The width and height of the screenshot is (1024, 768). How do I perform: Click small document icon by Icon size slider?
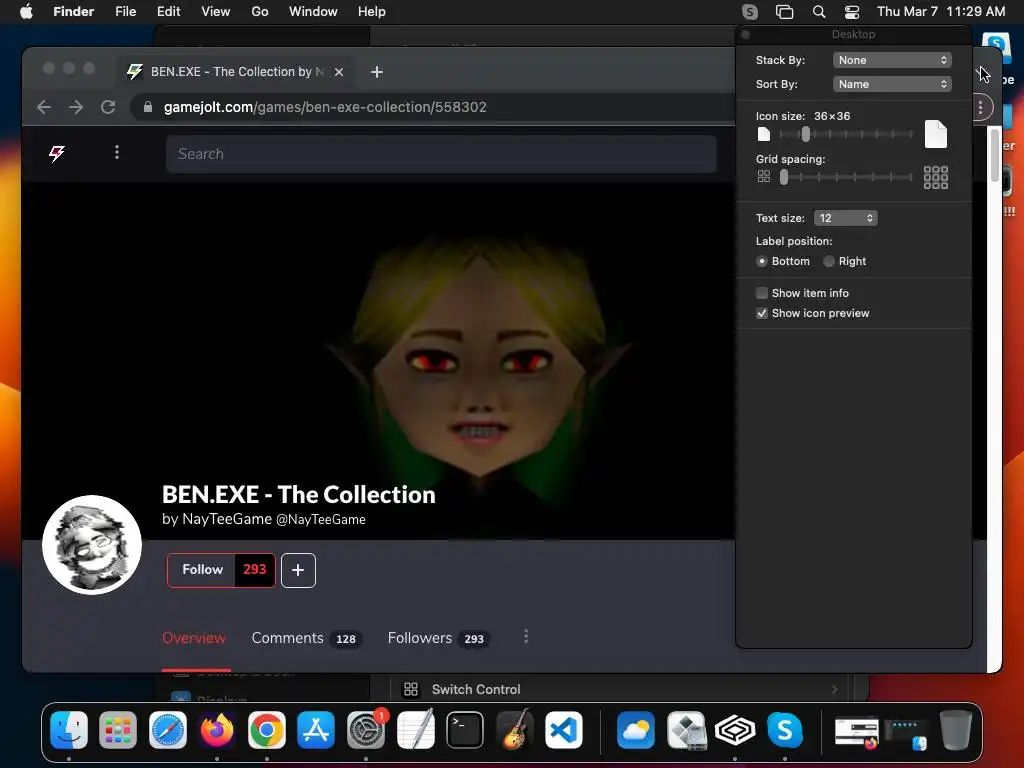click(x=763, y=135)
